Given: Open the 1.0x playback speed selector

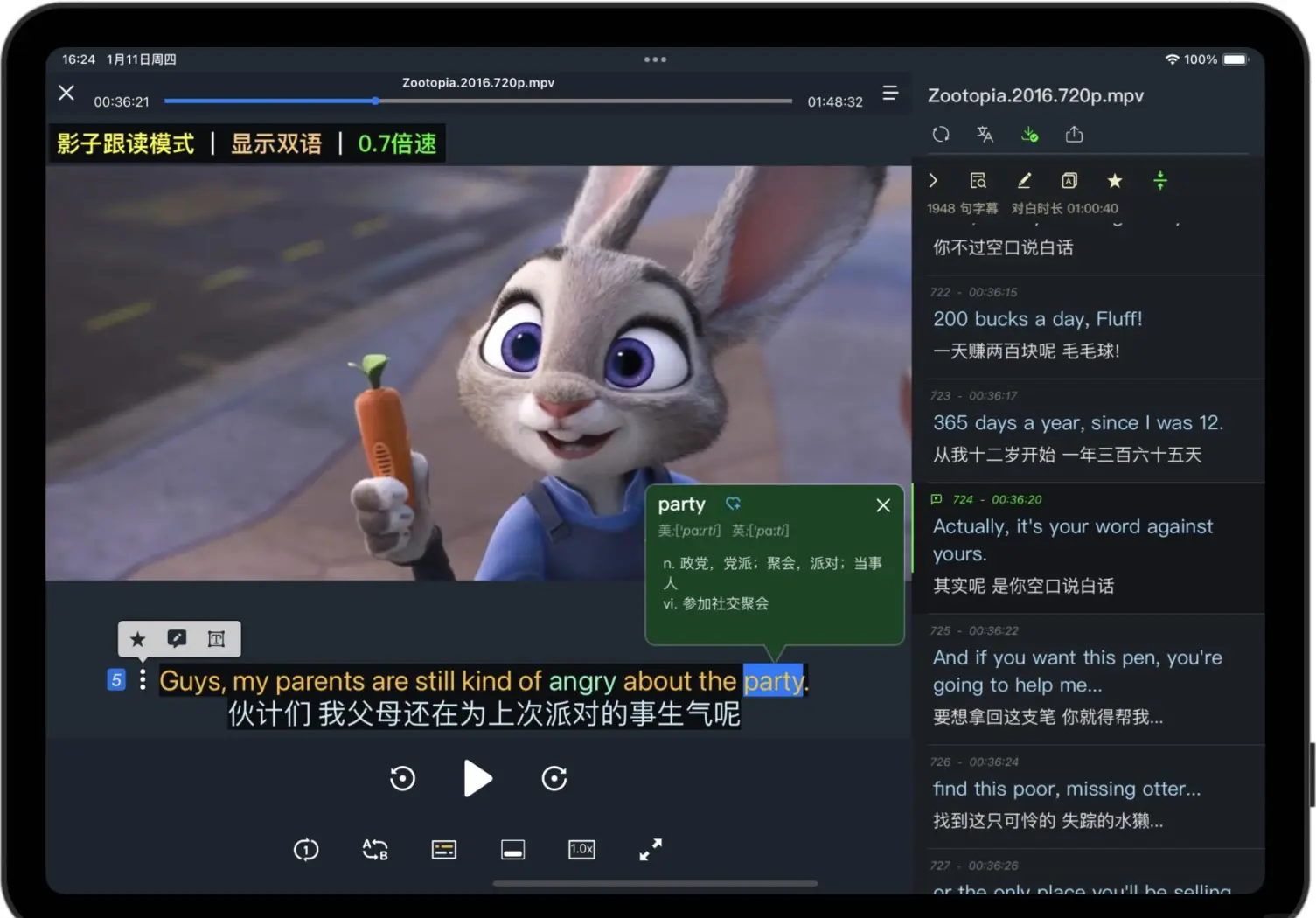Looking at the screenshot, I should (x=581, y=850).
